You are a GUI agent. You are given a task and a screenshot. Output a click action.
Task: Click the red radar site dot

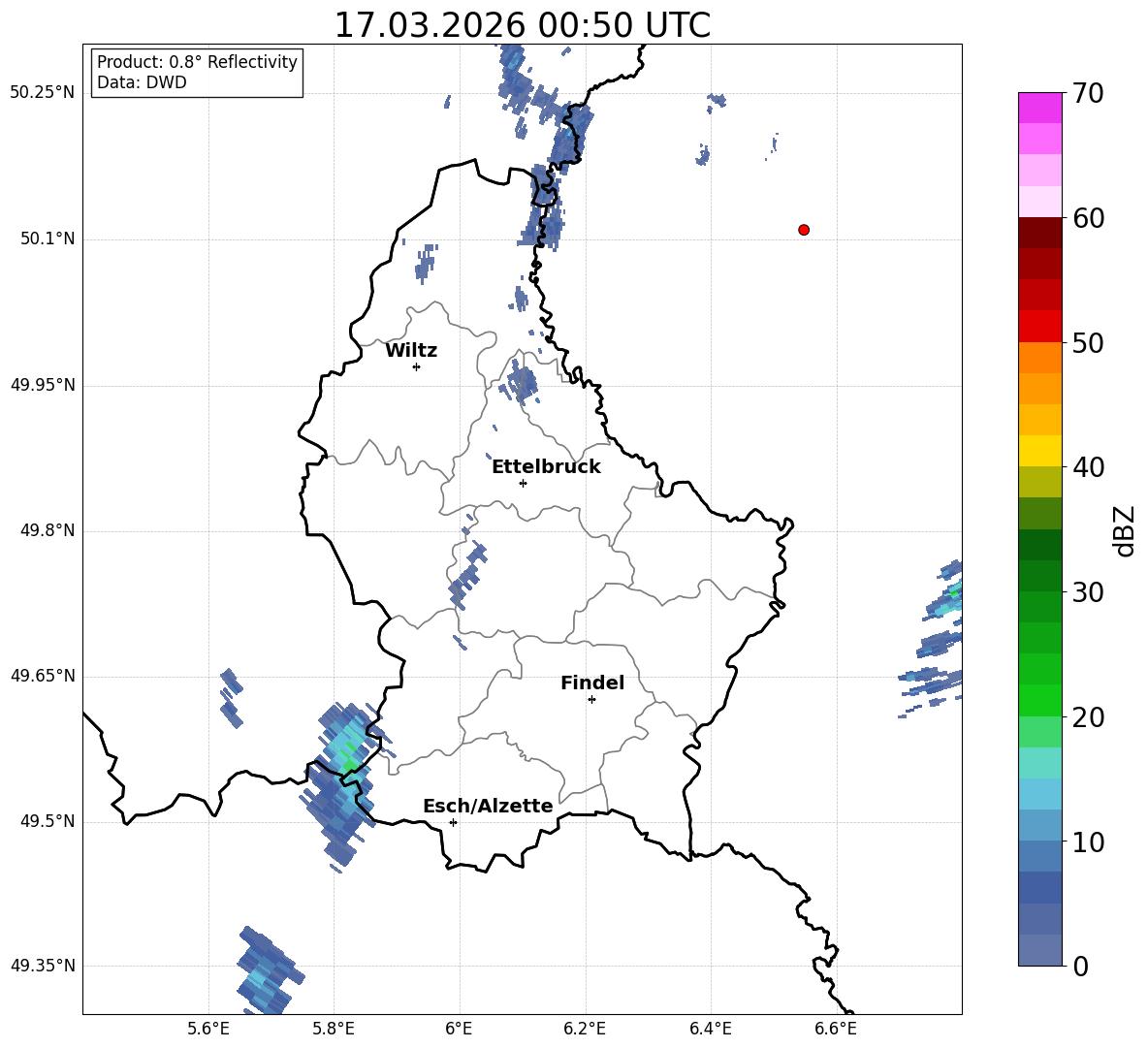803,230
